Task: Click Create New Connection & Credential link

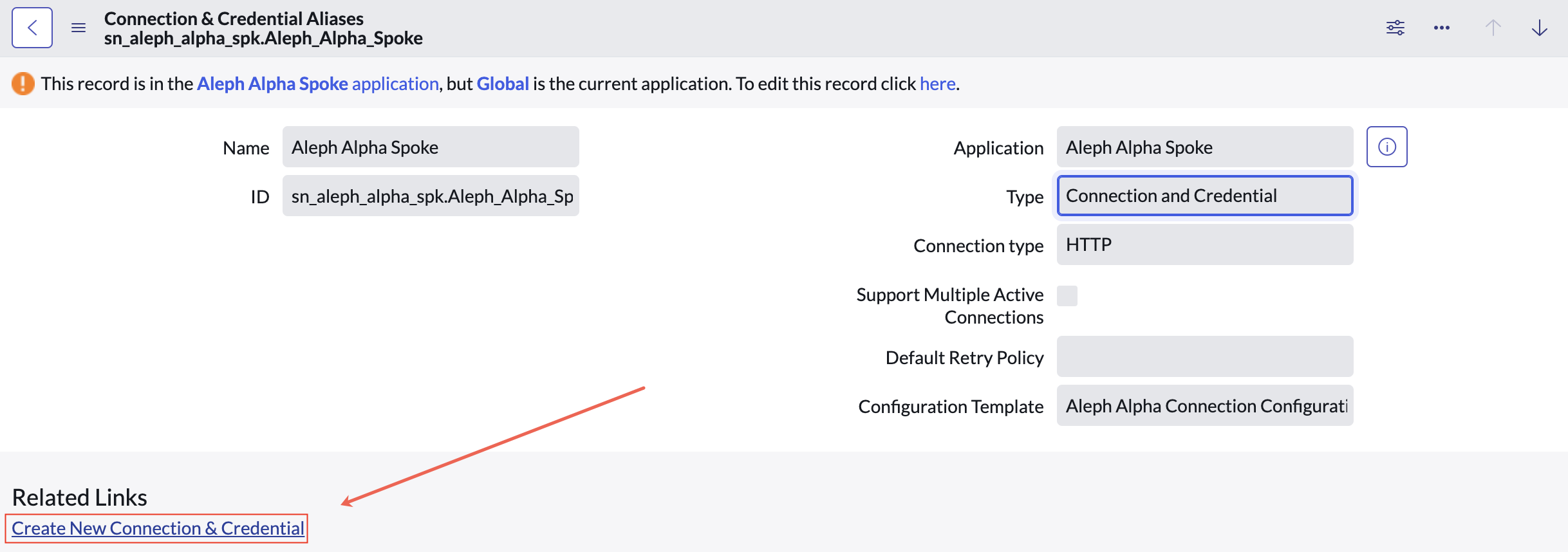Action: click(x=158, y=528)
